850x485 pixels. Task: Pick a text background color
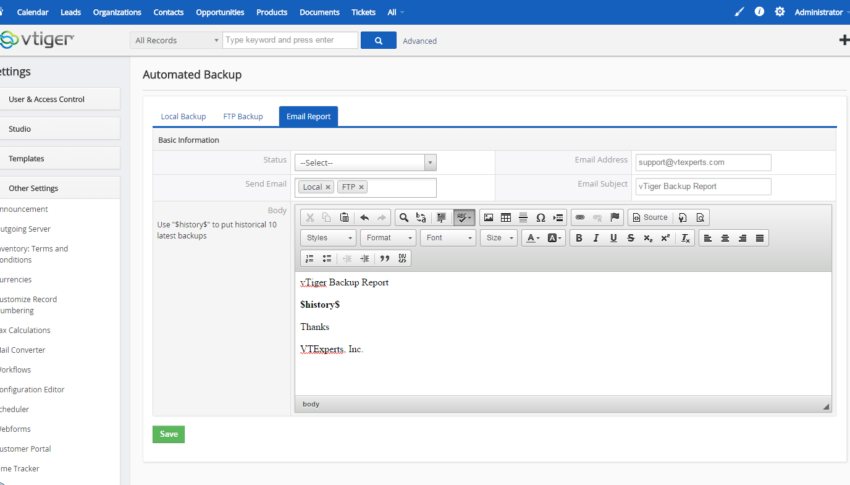tap(554, 238)
